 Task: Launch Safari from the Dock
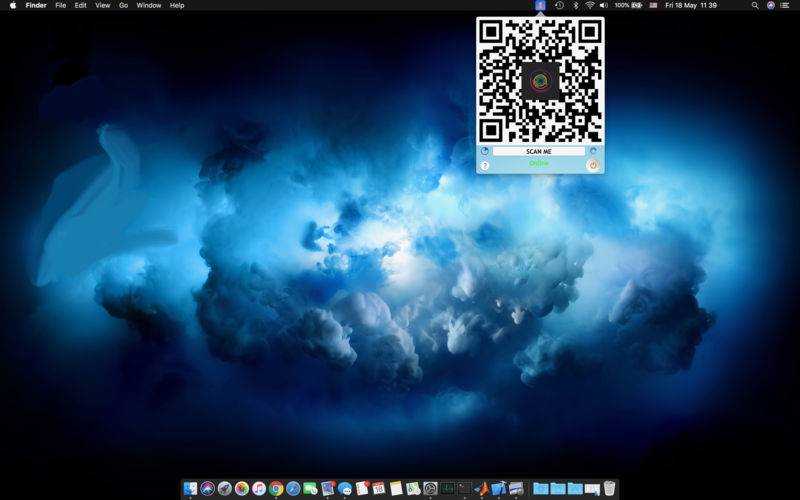(293, 488)
